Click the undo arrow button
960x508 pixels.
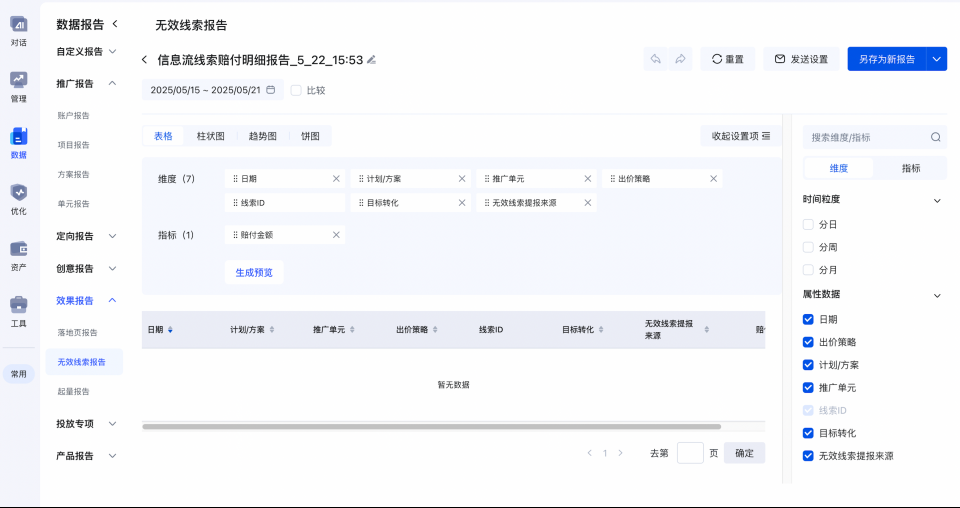pyautogui.click(x=655, y=59)
